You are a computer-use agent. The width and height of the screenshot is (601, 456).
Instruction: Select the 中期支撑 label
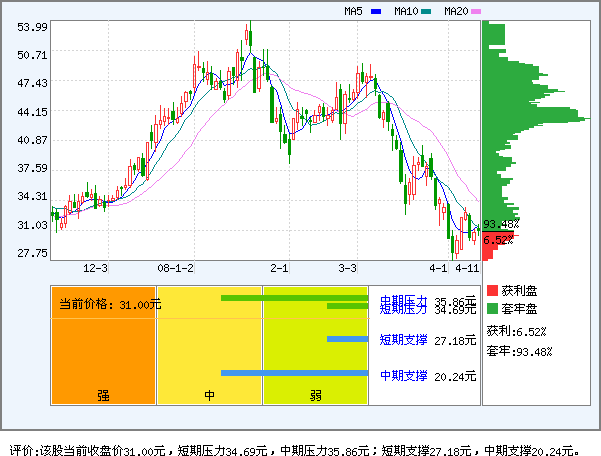pyautogui.click(x=403, y=376)
